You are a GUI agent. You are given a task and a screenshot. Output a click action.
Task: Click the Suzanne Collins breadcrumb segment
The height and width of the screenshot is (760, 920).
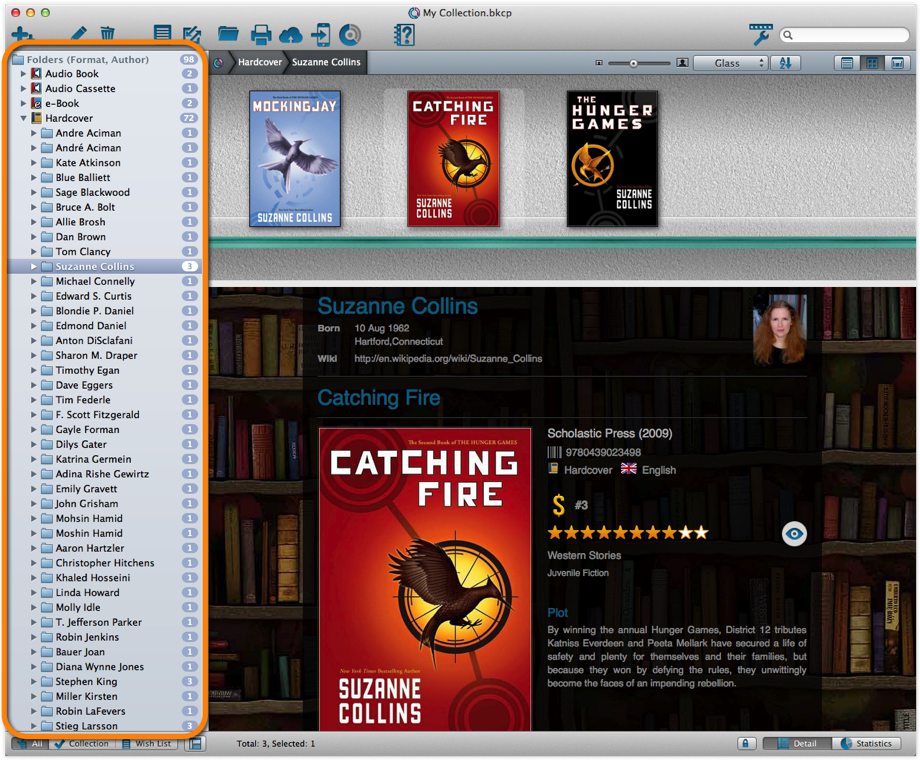(x=326, y=62)
